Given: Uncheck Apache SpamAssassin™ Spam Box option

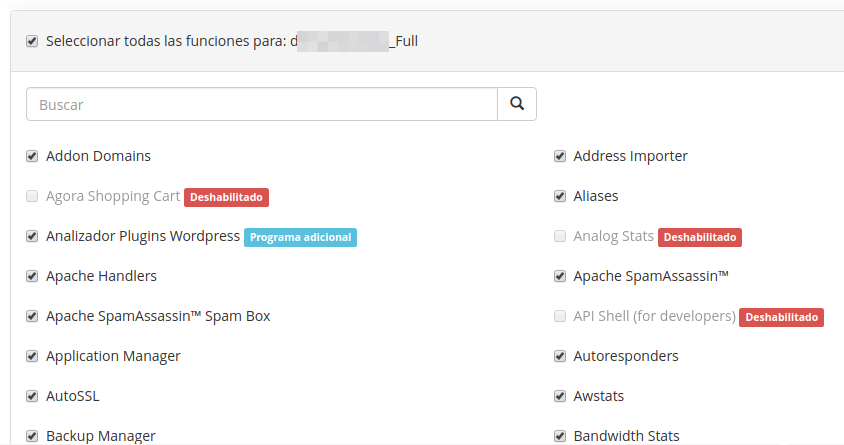Looking at the screenshot, I should [x=32, y=316].
